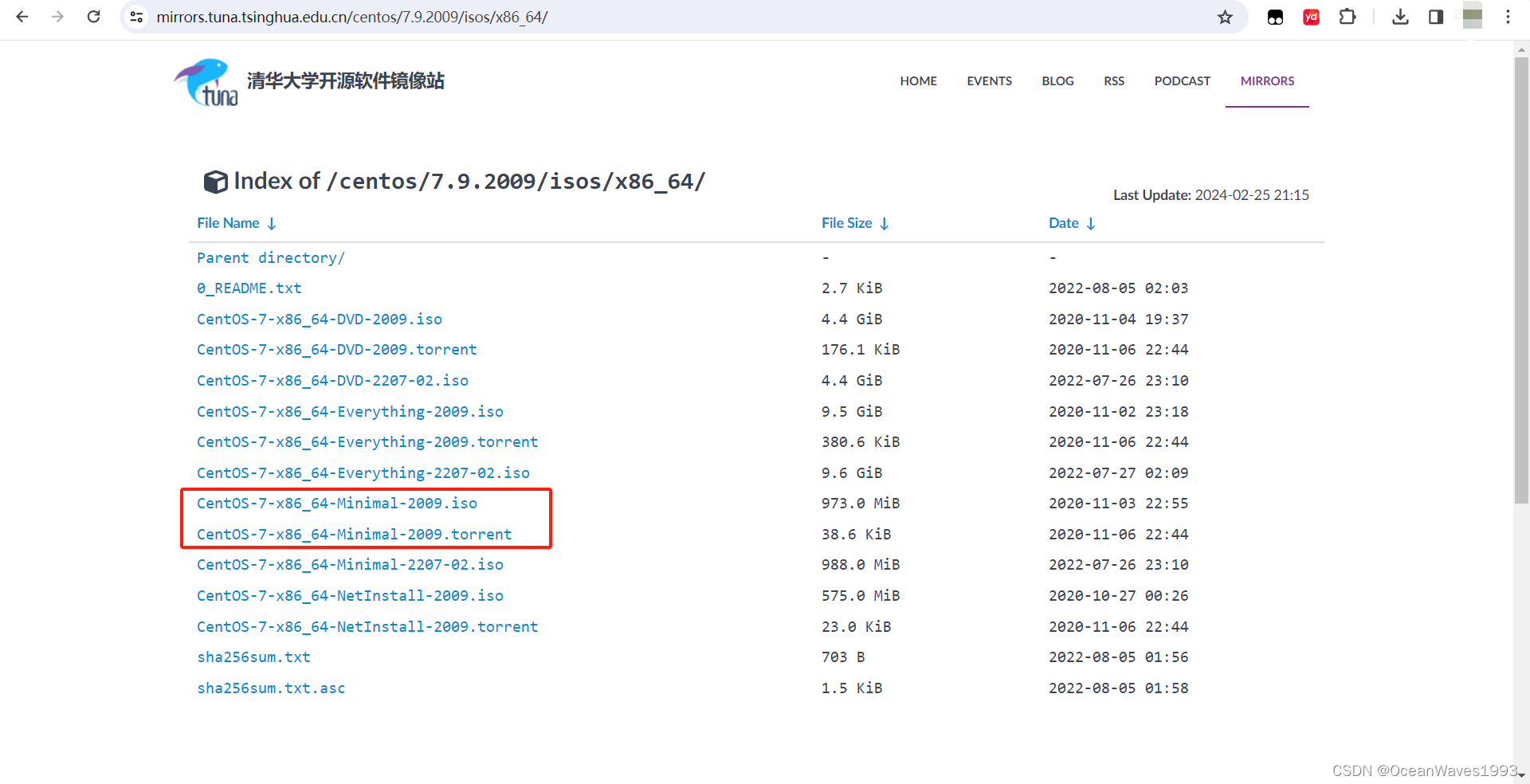This screenshot has width=1530, height=784.
Task: Click the address bar URL
Action: click(351, 17)
